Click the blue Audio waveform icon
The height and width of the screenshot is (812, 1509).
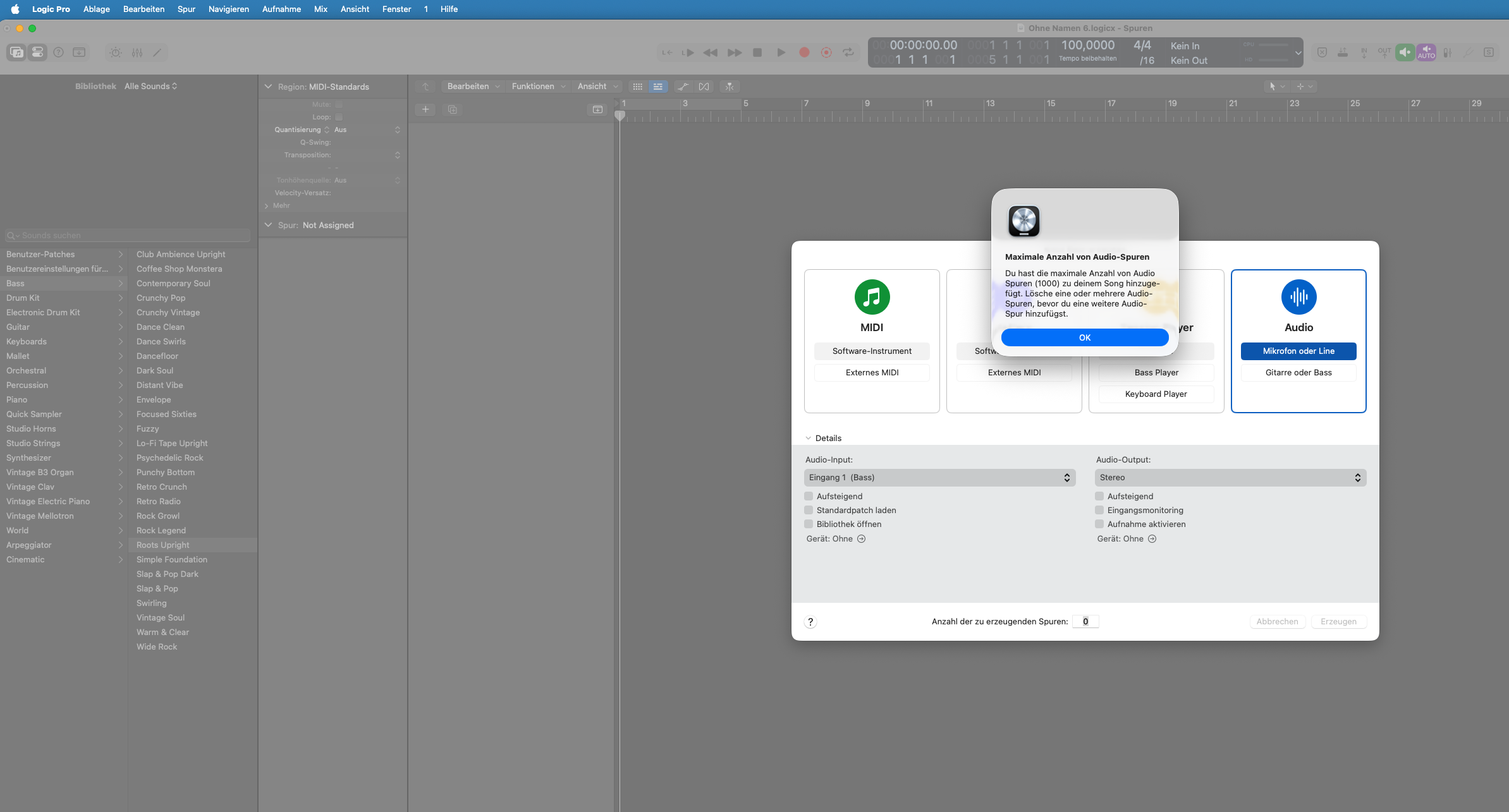(x=1298, y=297)
